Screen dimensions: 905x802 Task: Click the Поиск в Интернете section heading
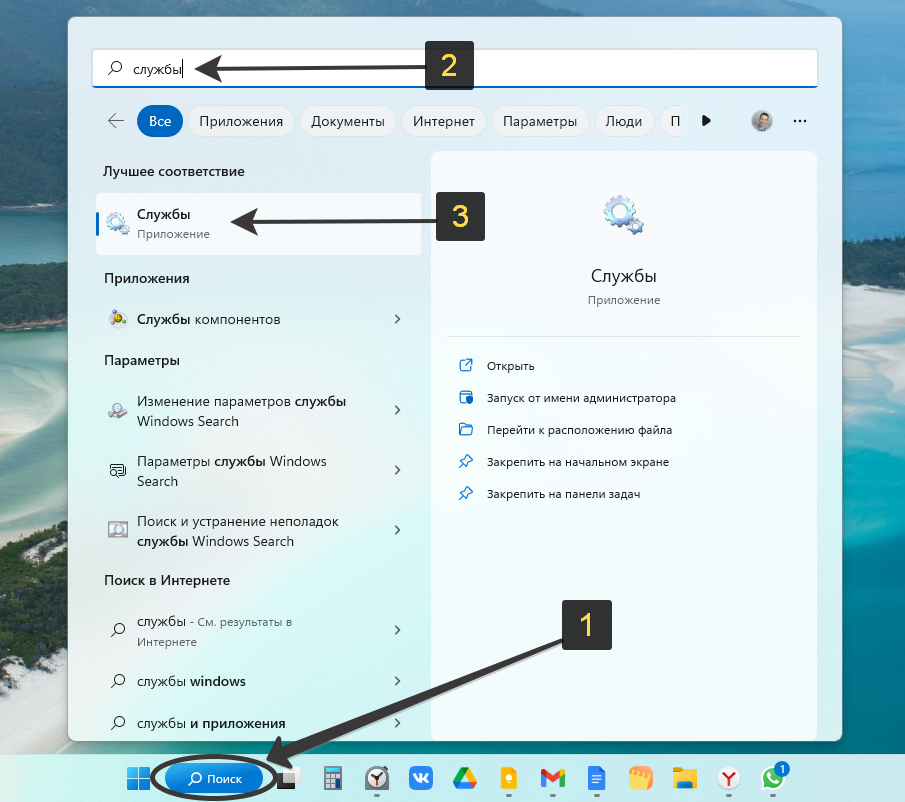coord(167,580)
